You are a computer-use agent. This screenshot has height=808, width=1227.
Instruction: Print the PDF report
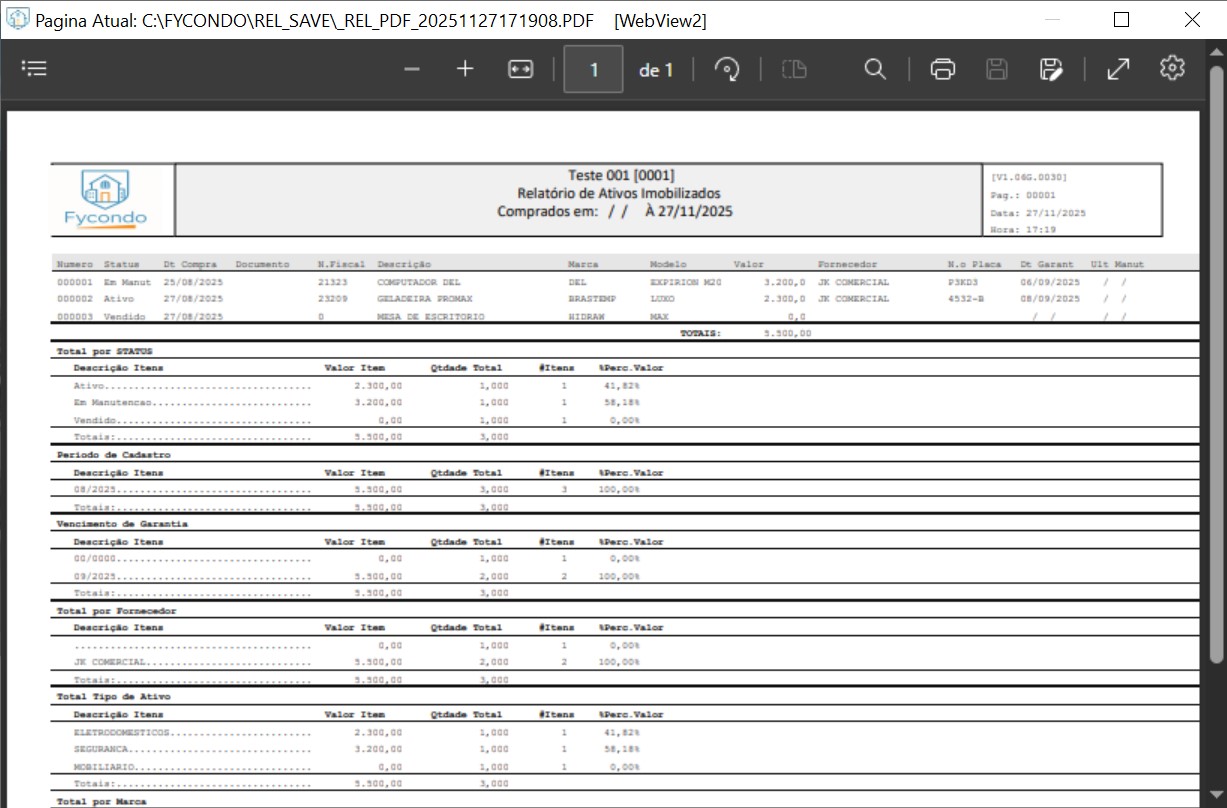[943, 69]
